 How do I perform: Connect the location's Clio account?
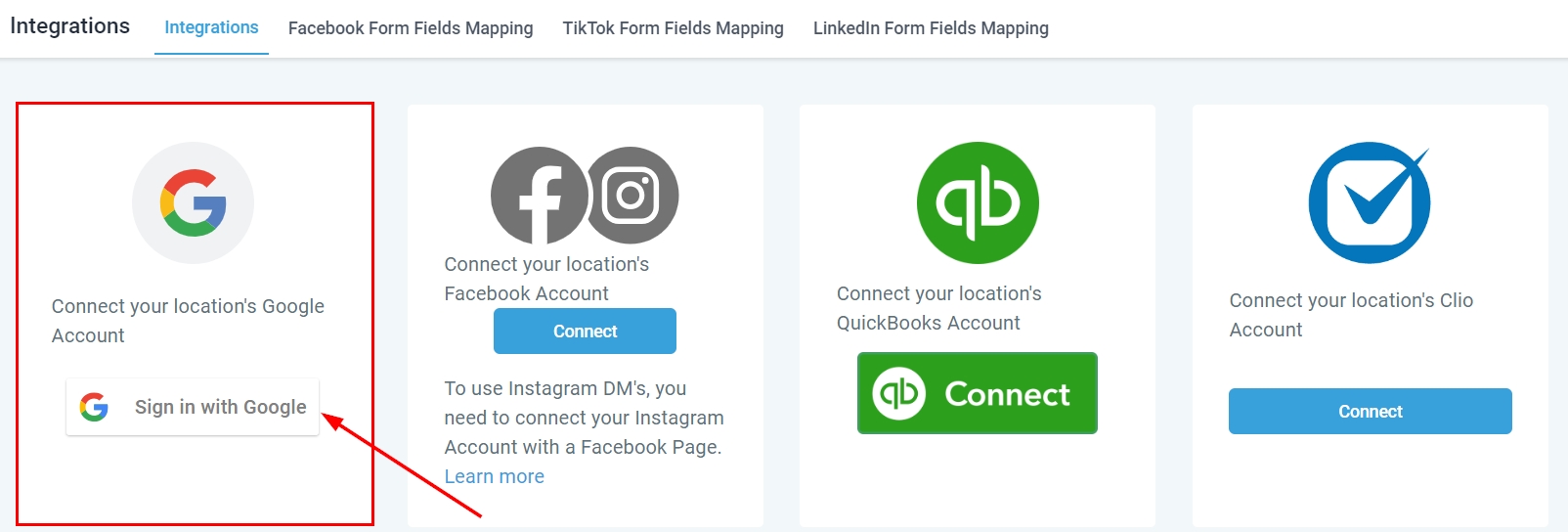coord(1370,412)
